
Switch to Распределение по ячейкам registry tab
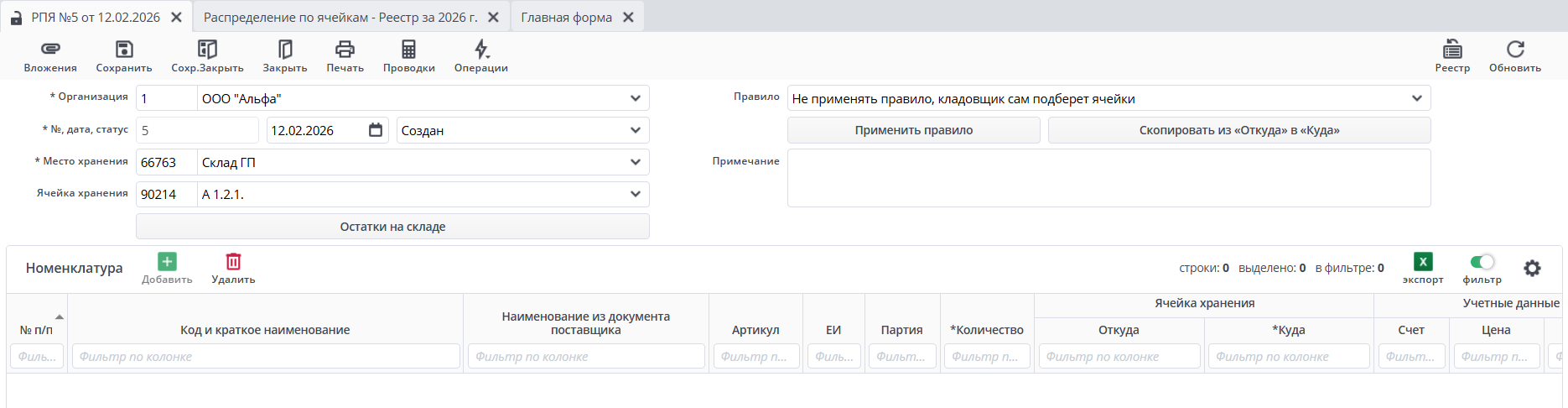(x=340, y=17)
